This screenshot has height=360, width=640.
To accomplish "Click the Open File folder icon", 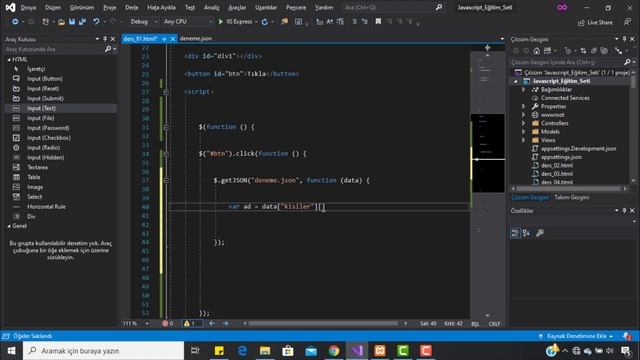I will pyautogui.click(x=61, y=22).
